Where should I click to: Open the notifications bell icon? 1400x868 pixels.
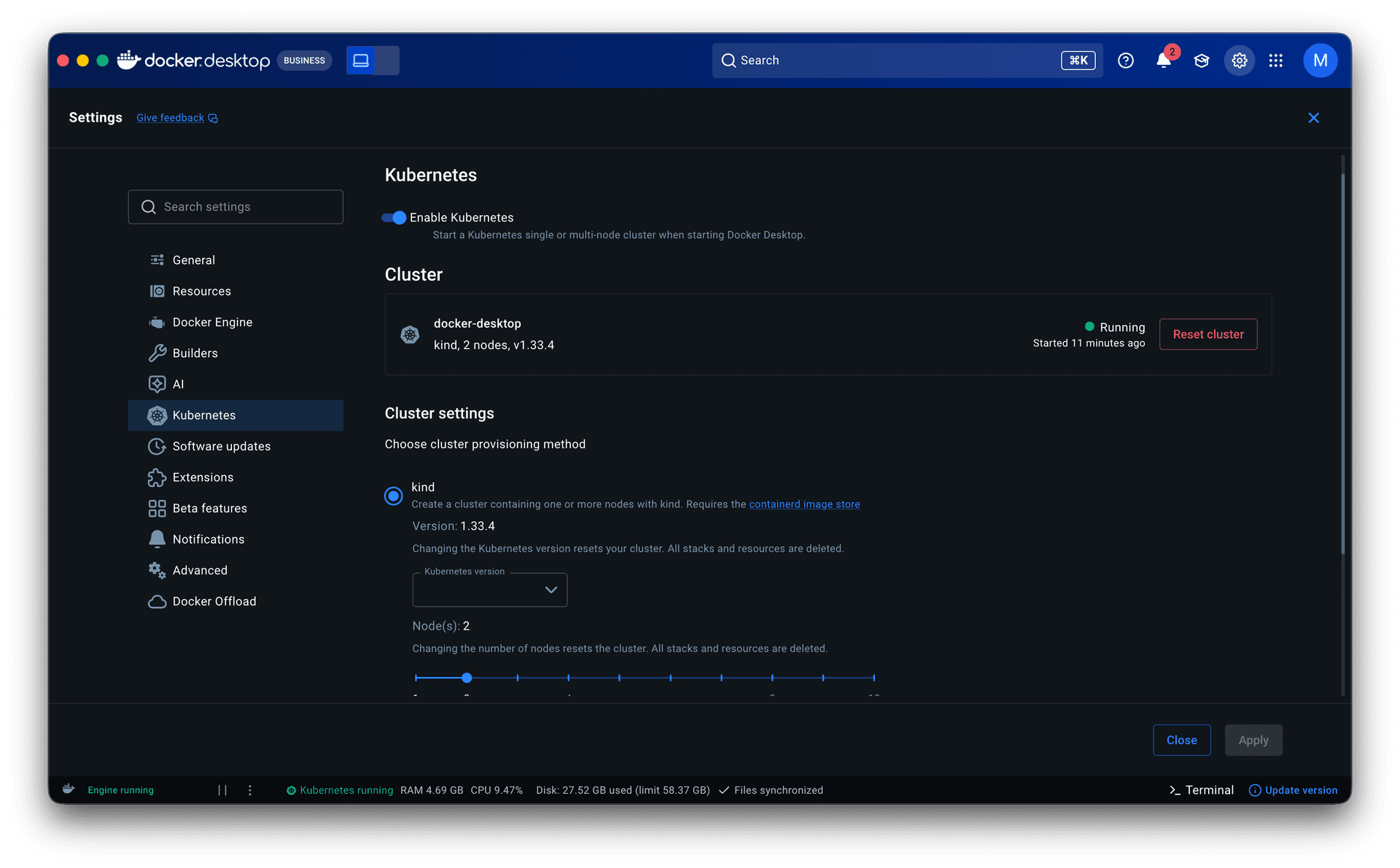click(1163, 60)
